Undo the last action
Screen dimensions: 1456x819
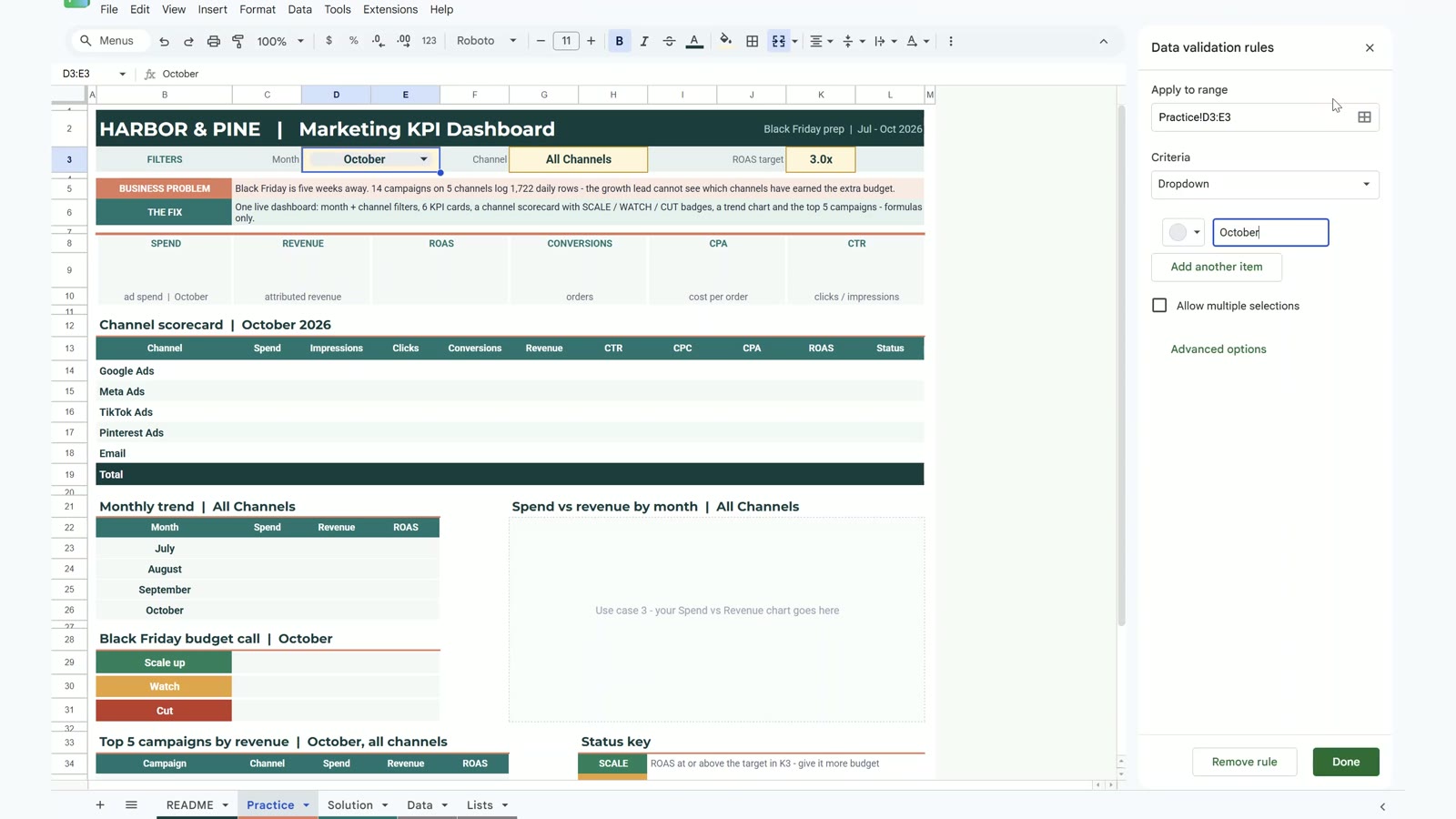pos(164,41)
